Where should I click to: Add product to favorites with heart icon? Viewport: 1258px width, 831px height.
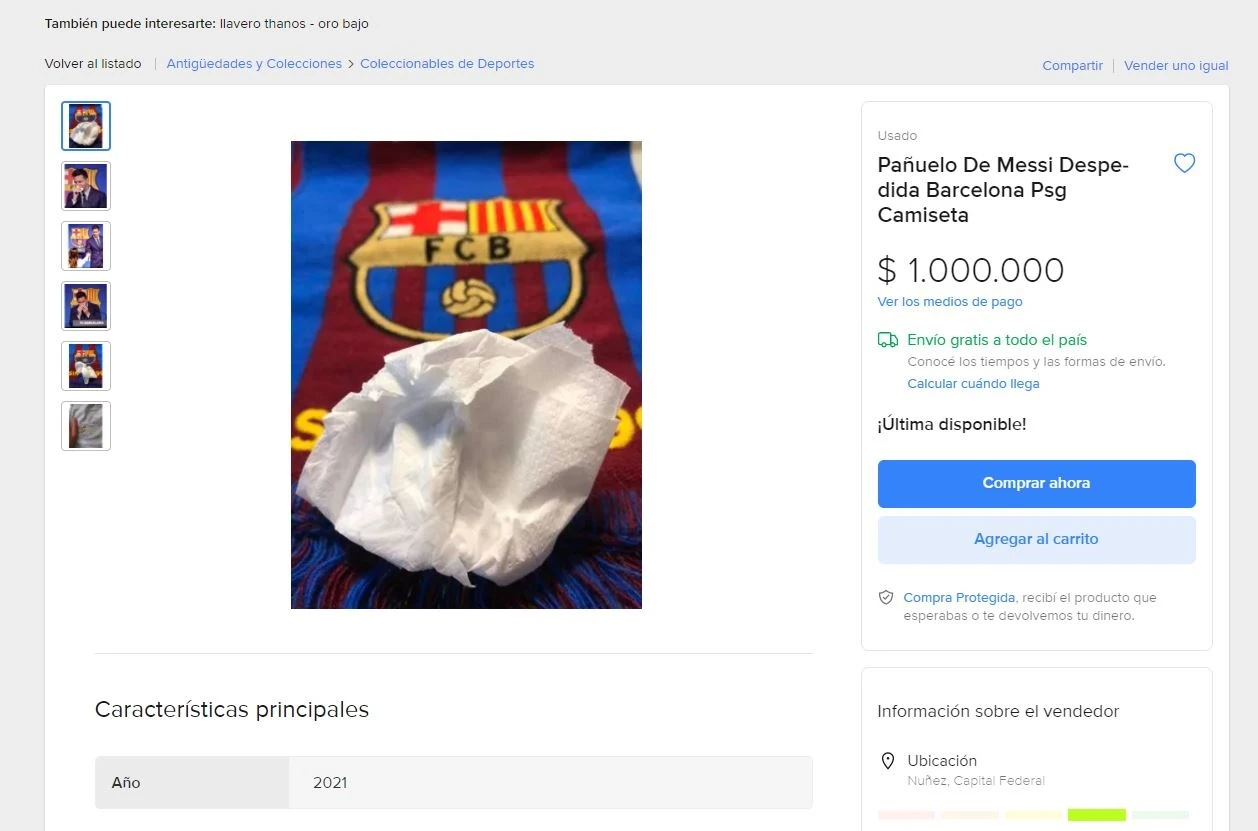(x=1184, y=162)
